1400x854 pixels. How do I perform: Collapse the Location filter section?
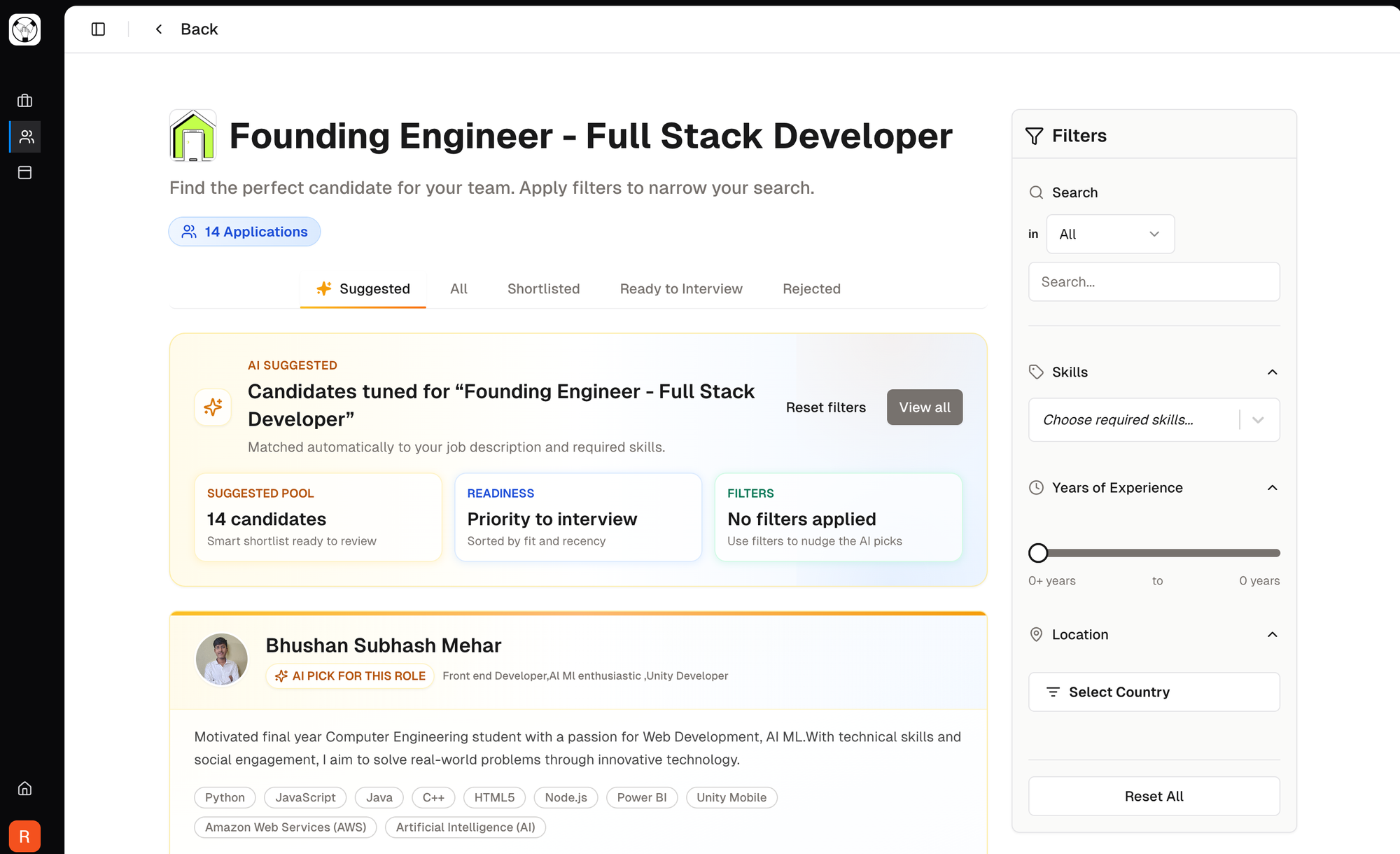click(1272, 635)
